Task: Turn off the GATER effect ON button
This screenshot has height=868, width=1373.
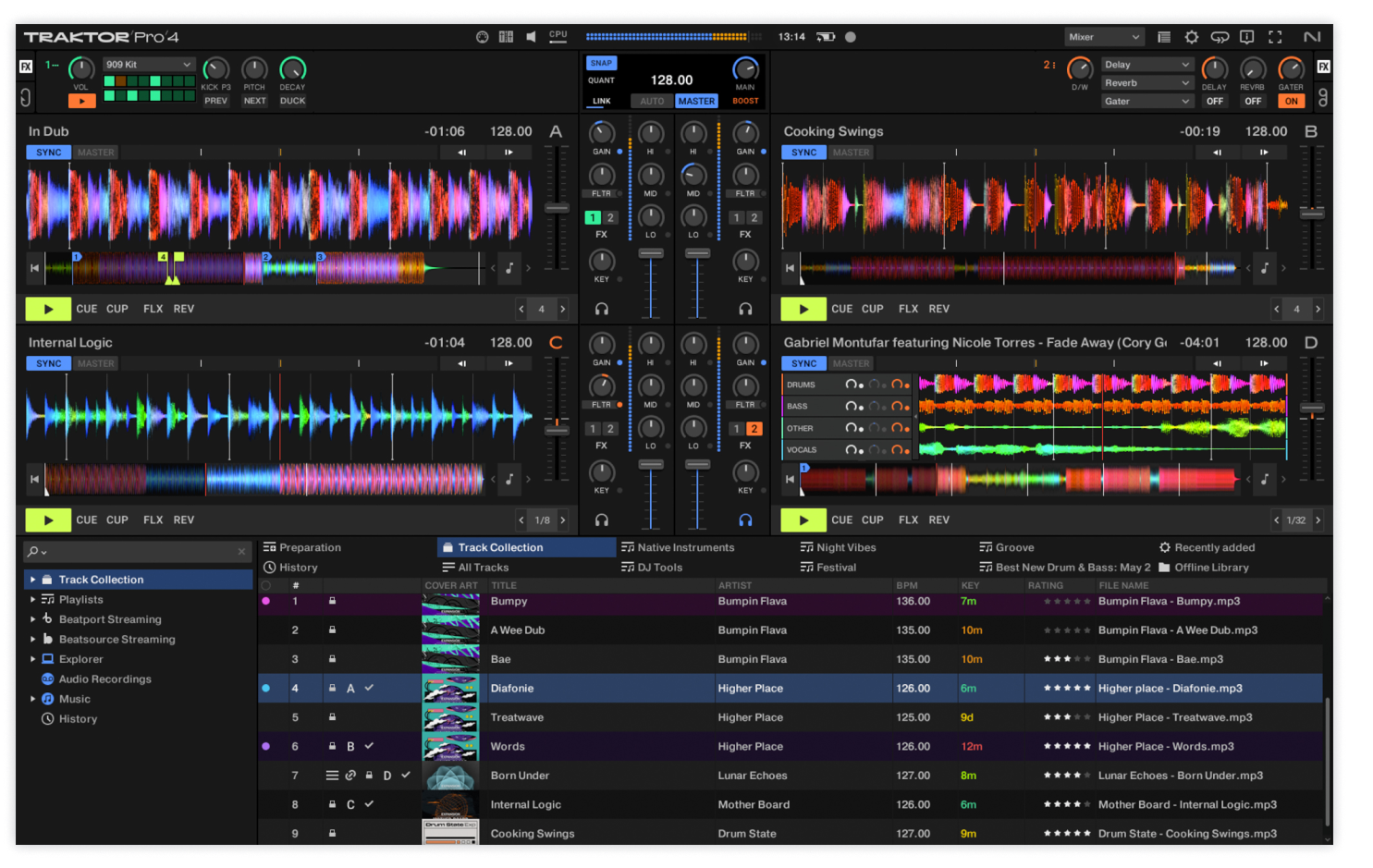Action: click(x=1291, y=102)
